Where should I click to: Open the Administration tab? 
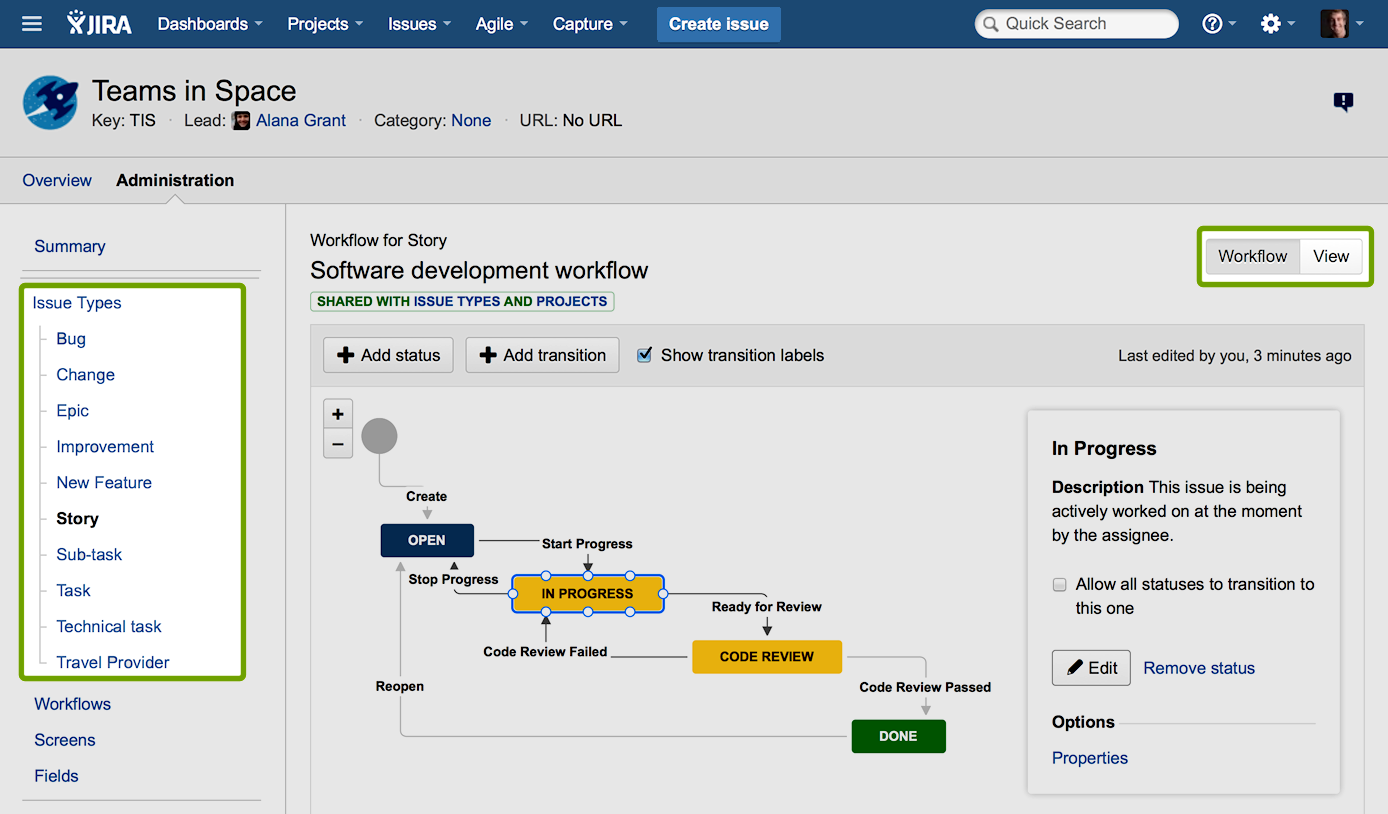pyautogui.click(x=175, y=180)
